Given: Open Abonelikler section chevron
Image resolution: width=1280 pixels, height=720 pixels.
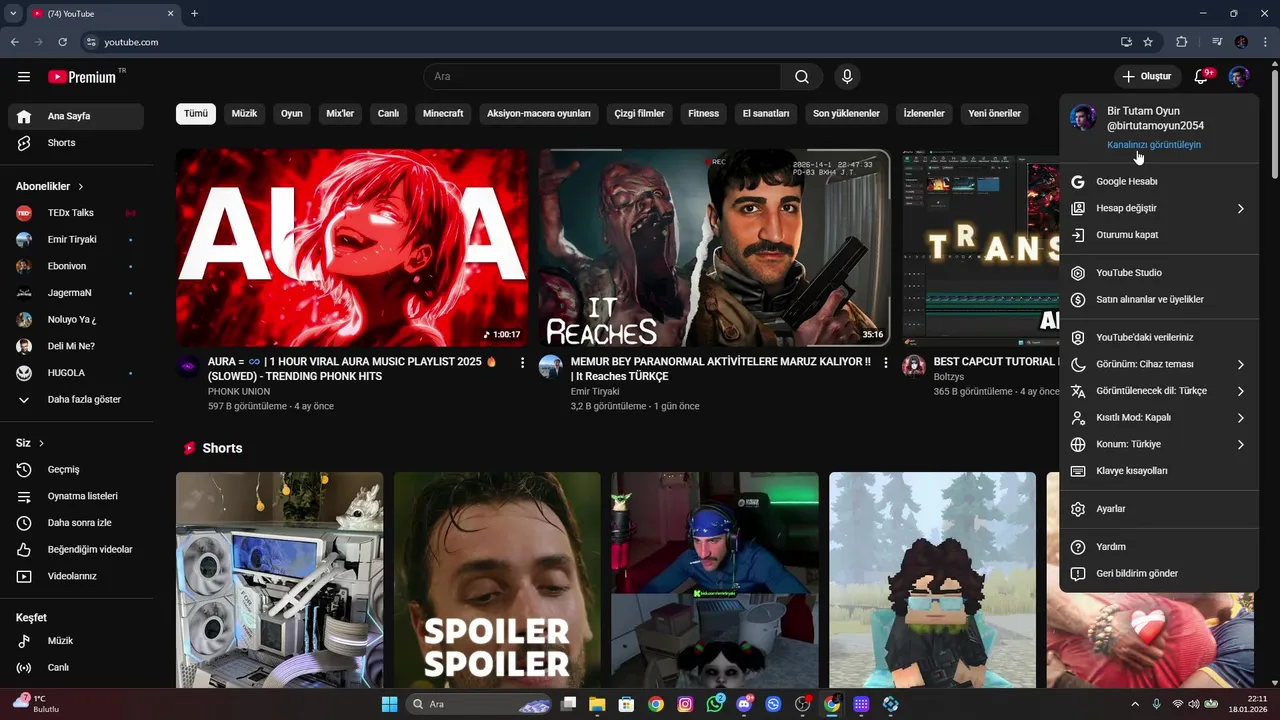Looking at the screenshot, I should [81, 187].
